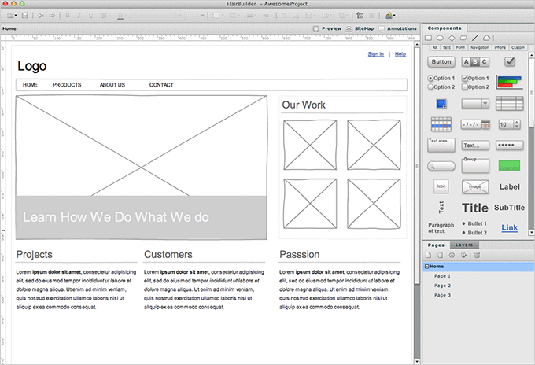Pick the Button component from palette
535x365 pixels.
441,62
